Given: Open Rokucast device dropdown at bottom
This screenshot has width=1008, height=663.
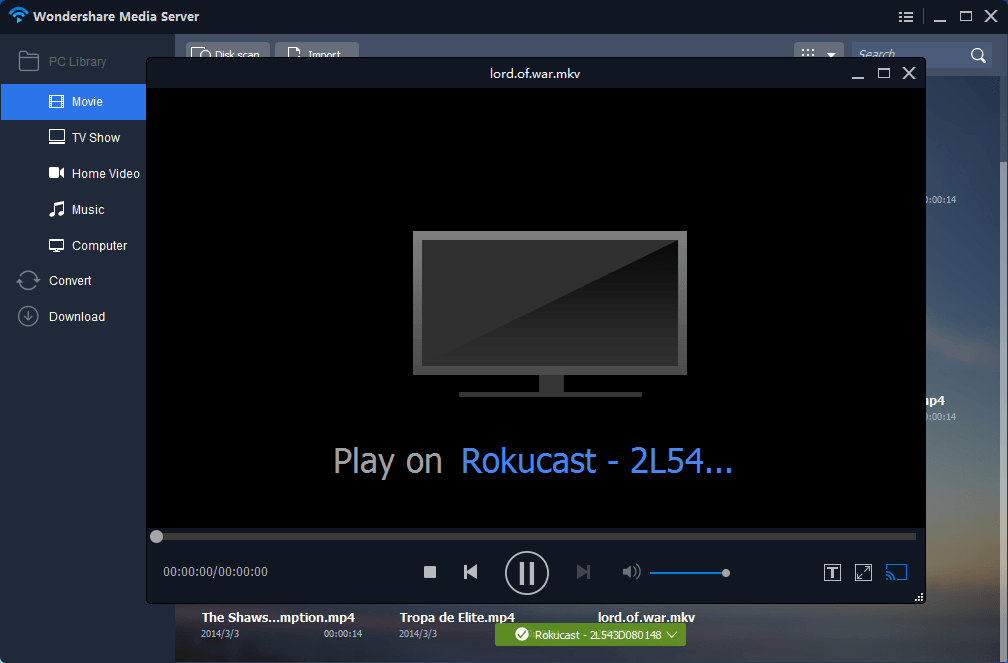Looking at the screenshot, I should coord(590,635).
